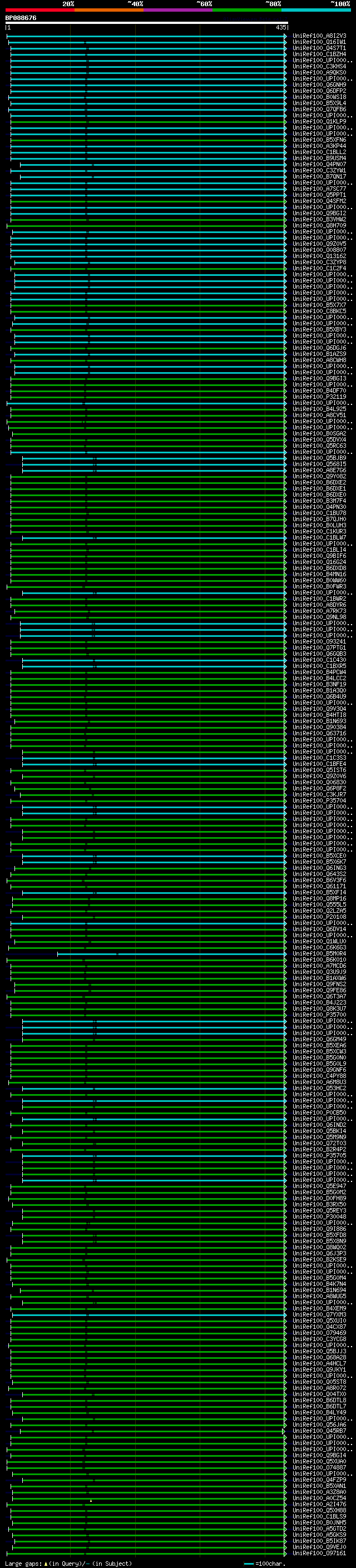The image size is (356, 1568).
Task: Click the red 20% identity legend segment
Action: 39,10
